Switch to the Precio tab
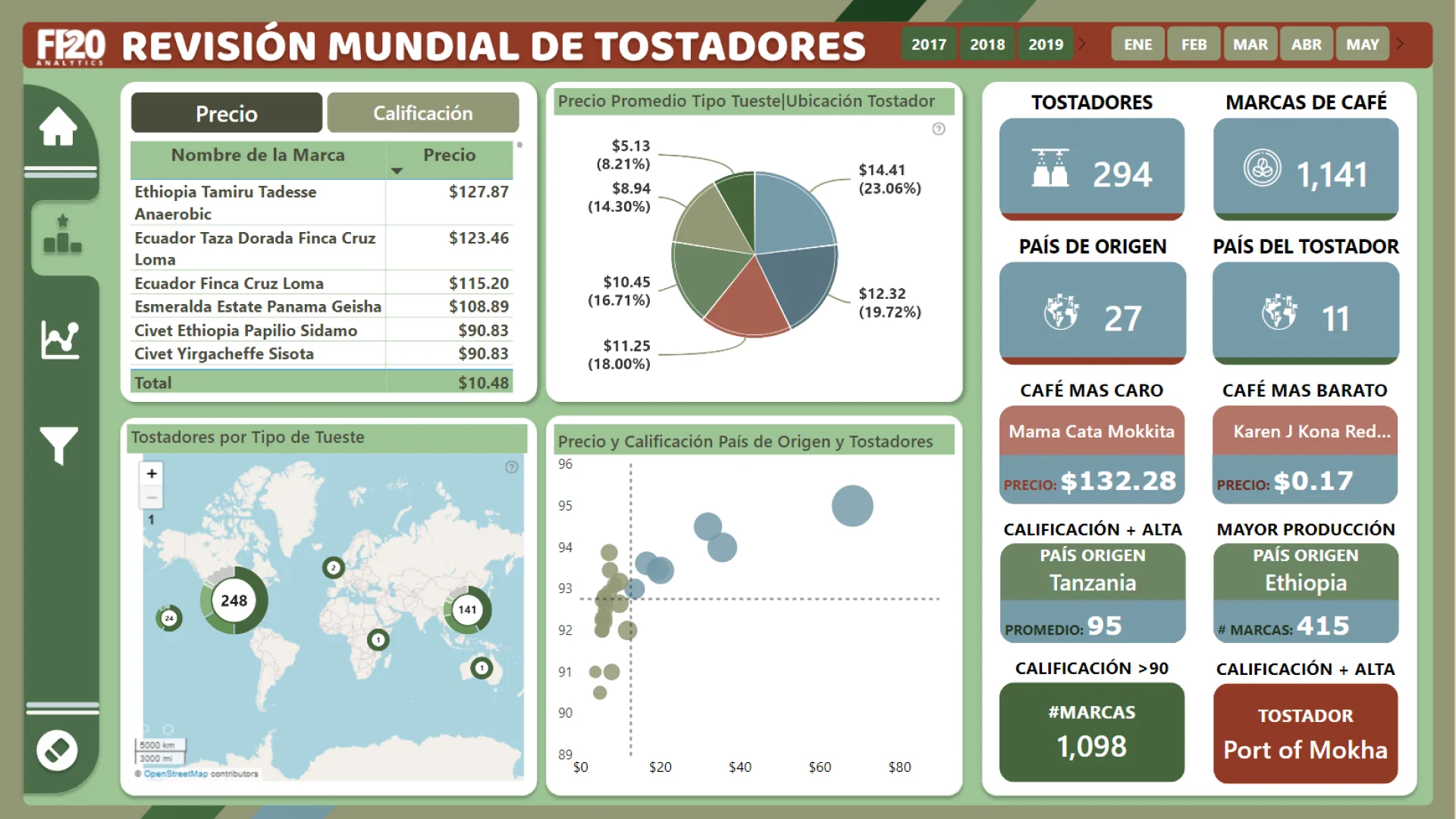Image resolution: width=1456 pixels, height=819 pixels. click(x=227, y=113)
